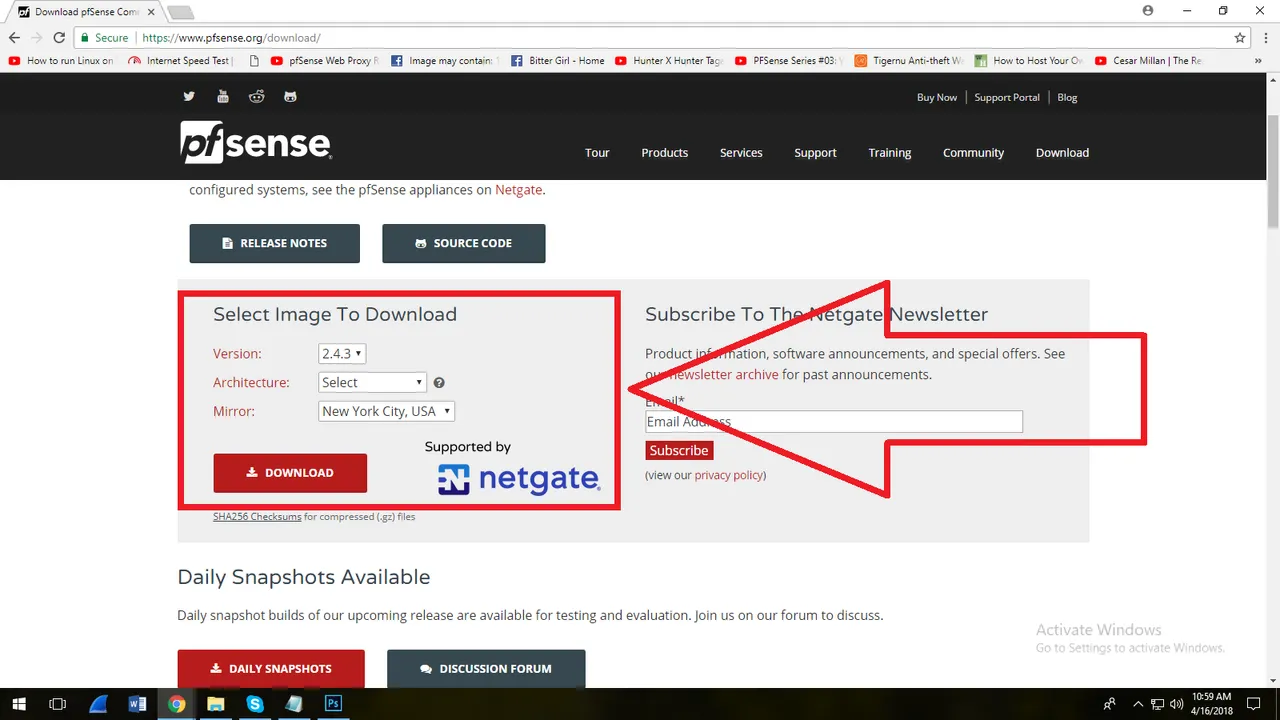
Task: Open Cesar Millan bookmark
Action: (x=1149, y=60)
